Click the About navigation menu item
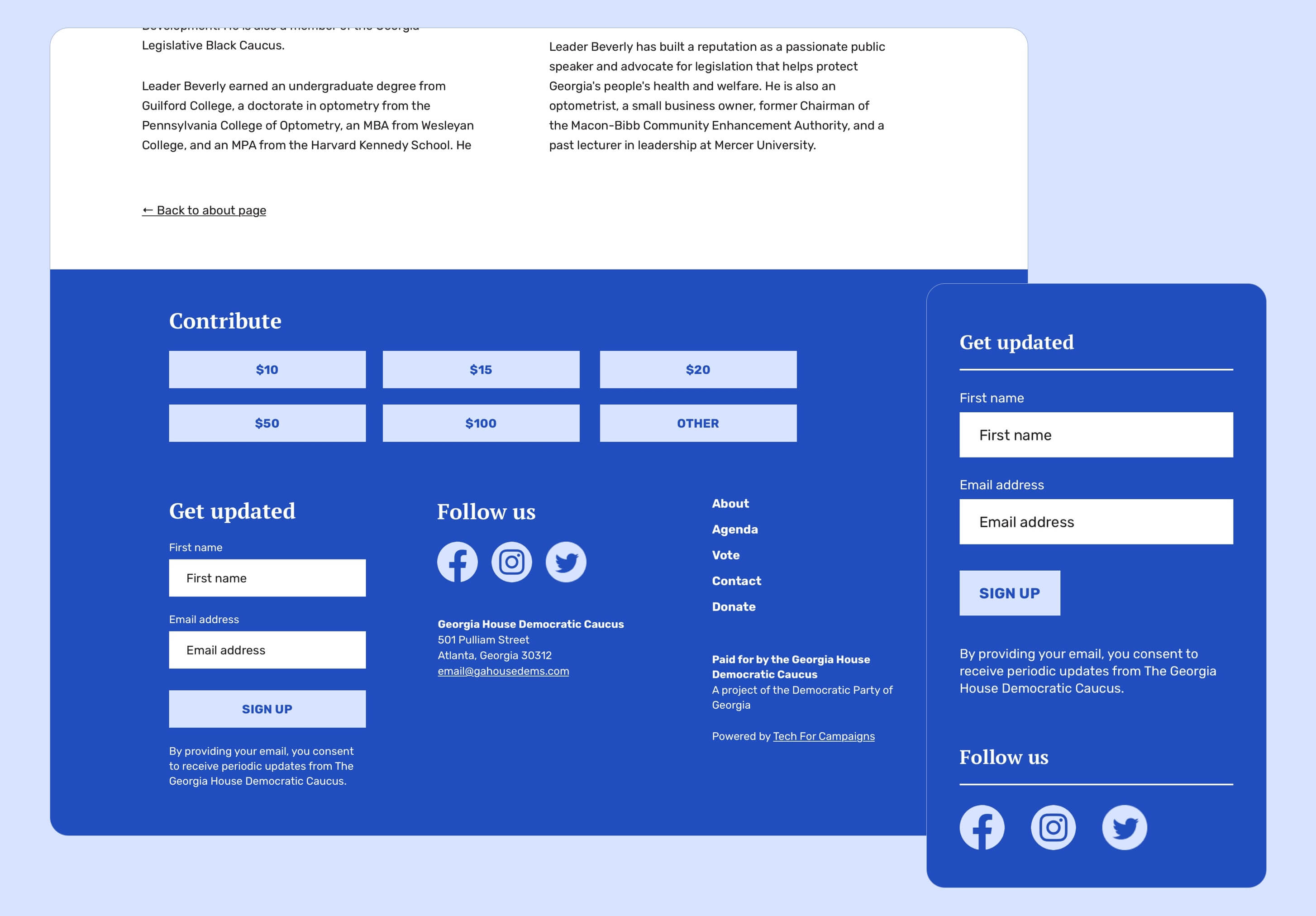1316x916 pixels. 729,503
